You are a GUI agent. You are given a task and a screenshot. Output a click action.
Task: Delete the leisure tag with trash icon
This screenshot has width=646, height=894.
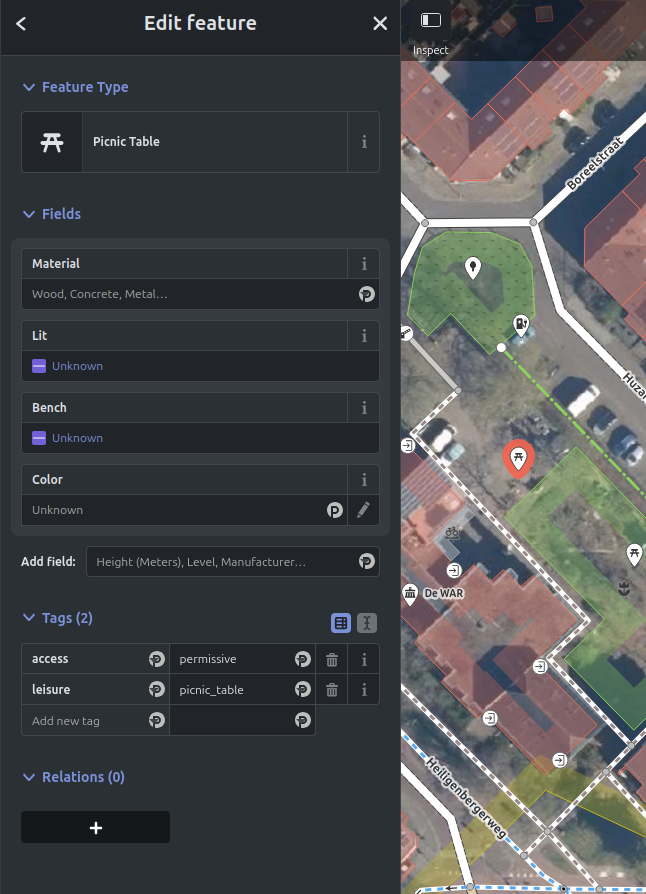pyautogui.click(x=332, y=690)
